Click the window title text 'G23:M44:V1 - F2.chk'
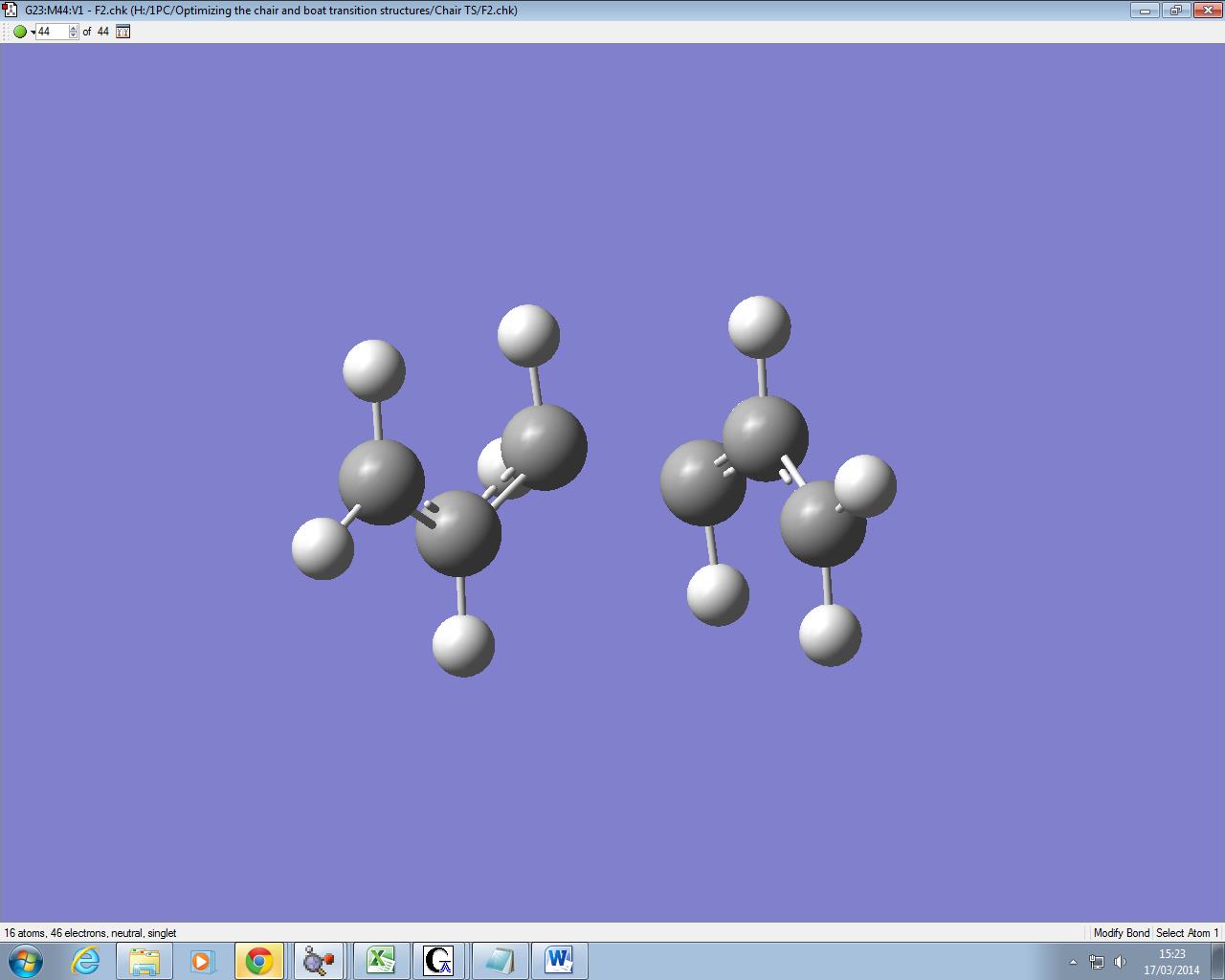This screenshot has height=980, width=1225. pyautogui.click(x=76, y=11)
